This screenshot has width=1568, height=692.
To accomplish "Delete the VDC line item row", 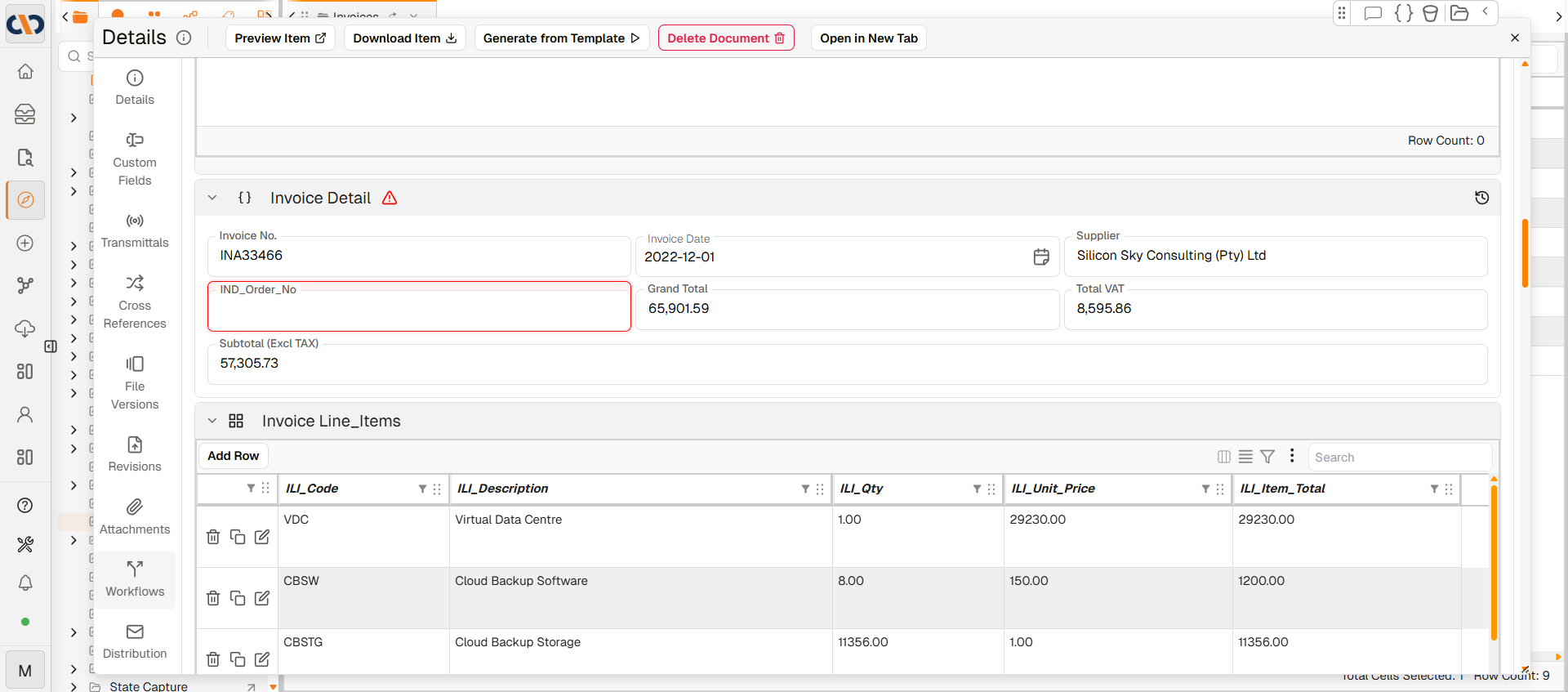I will point(213,537).
